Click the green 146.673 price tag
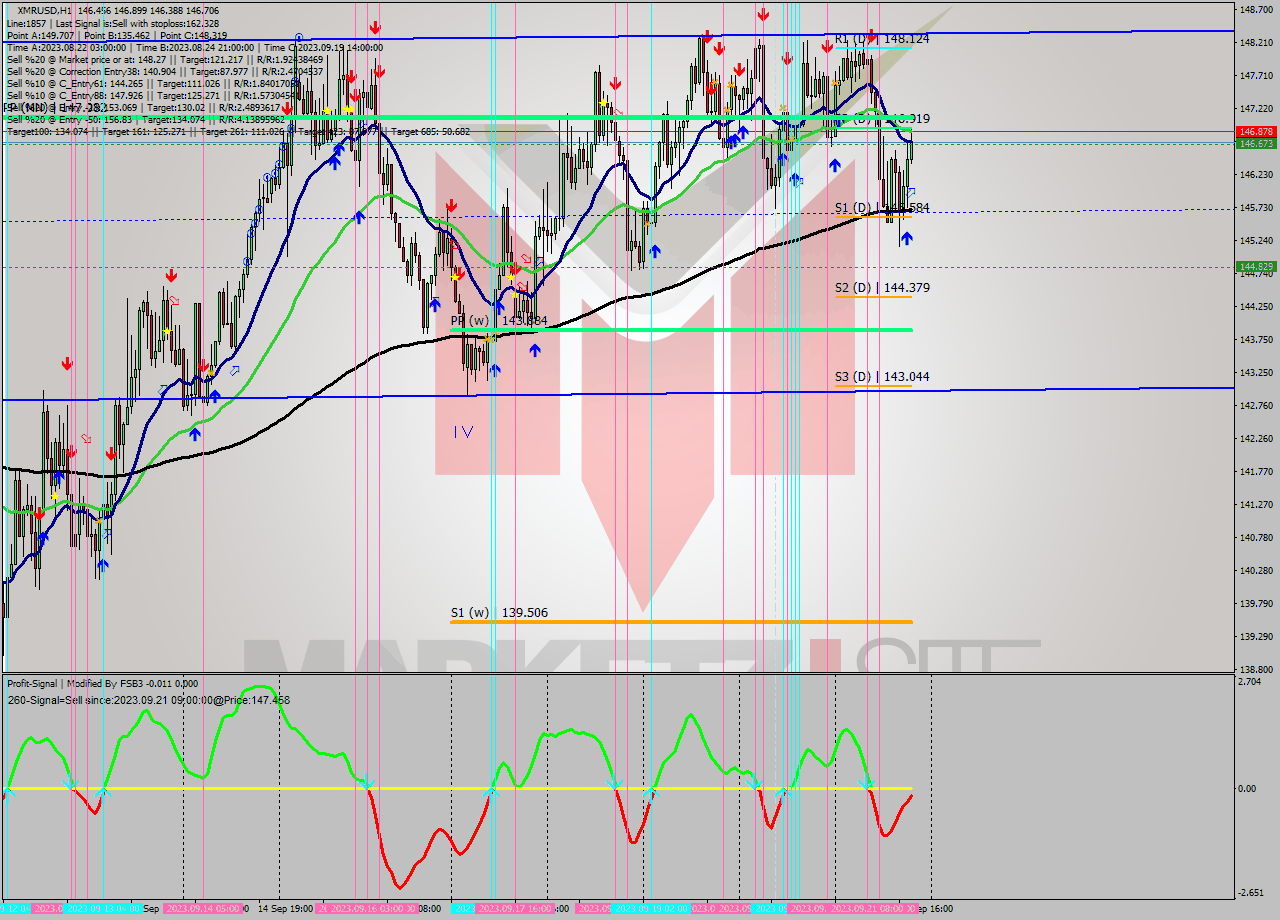1280x920 pixels. point(1256,144)
